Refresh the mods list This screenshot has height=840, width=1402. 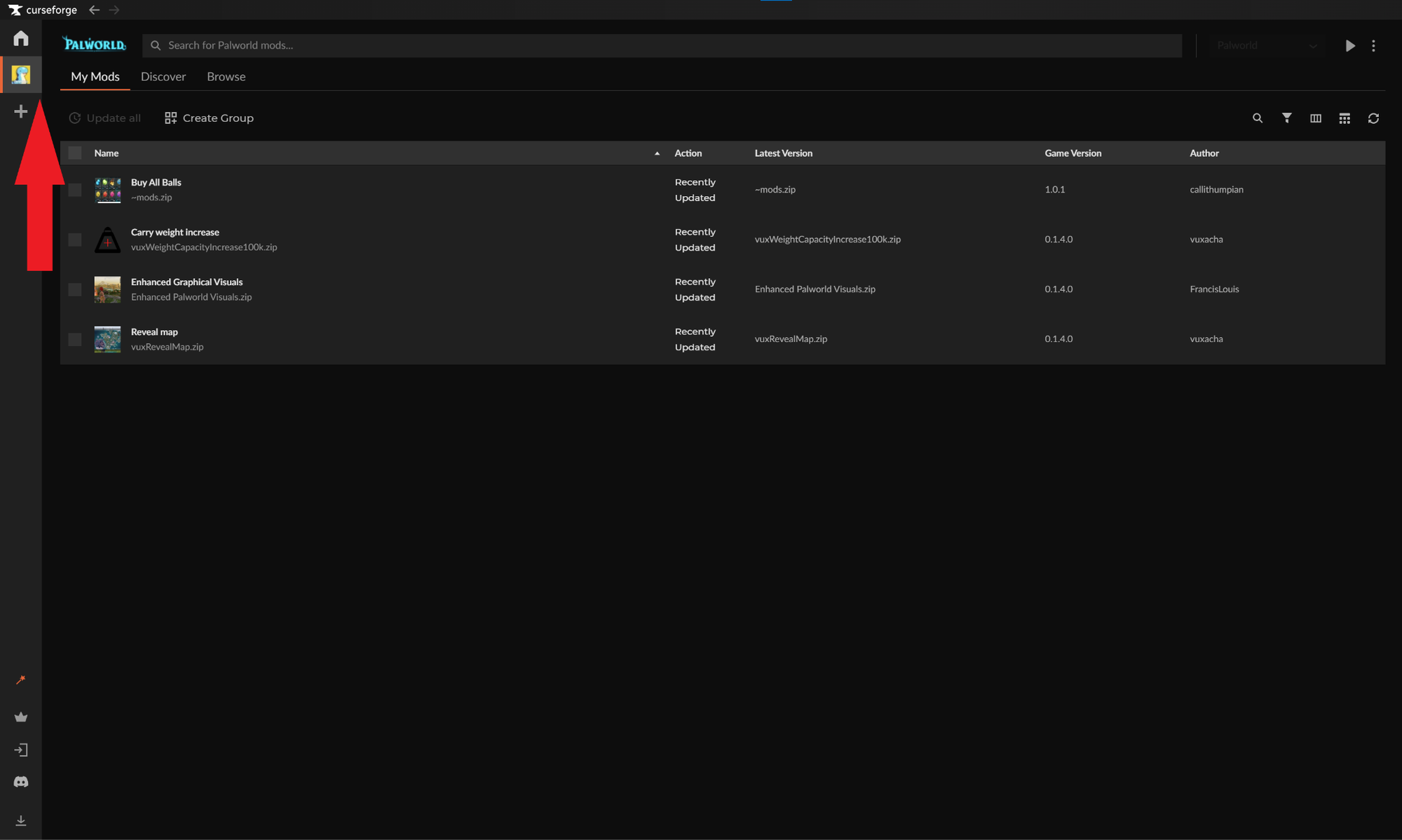coord(1373,118)
